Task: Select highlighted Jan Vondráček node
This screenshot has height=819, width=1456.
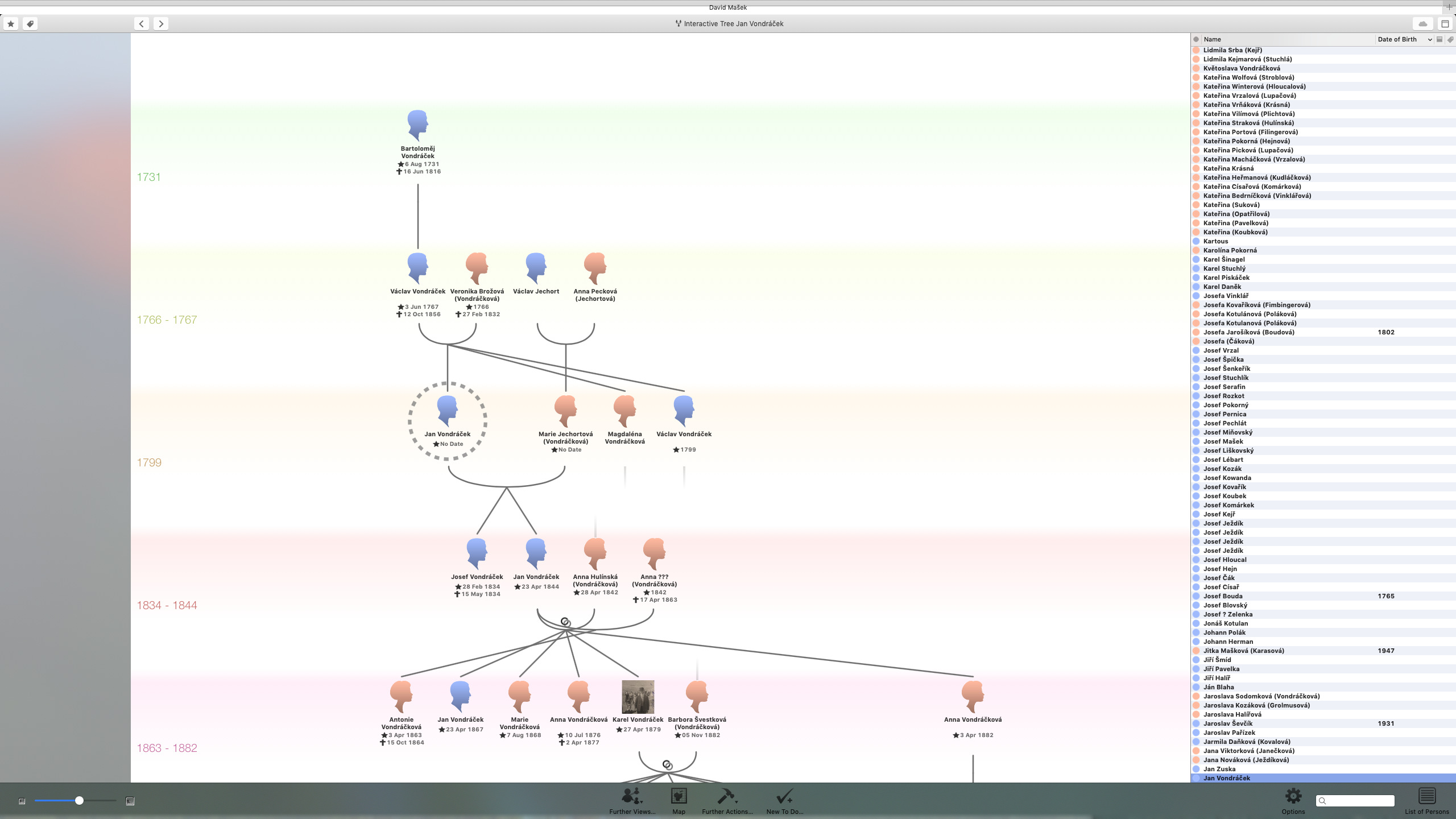Action: (x=447, y=421)
